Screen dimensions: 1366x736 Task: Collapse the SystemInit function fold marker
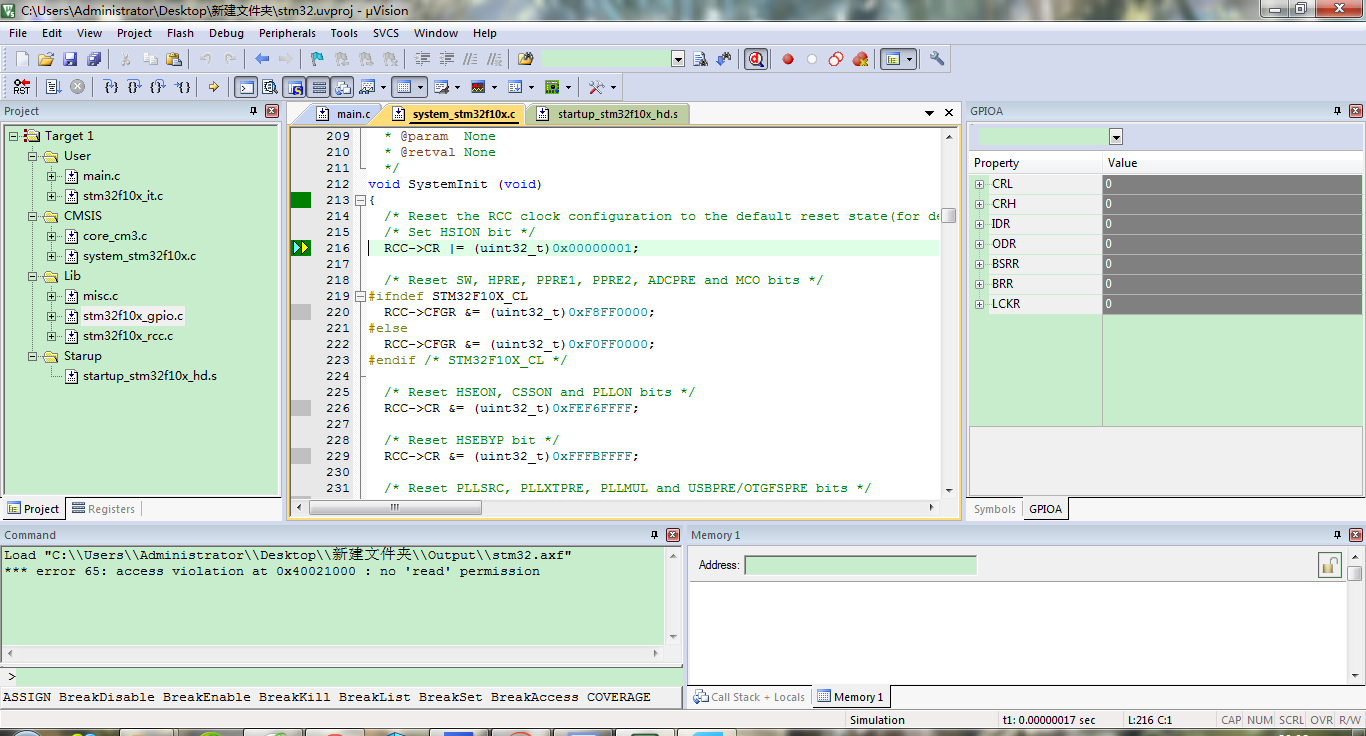click(361, 200)
